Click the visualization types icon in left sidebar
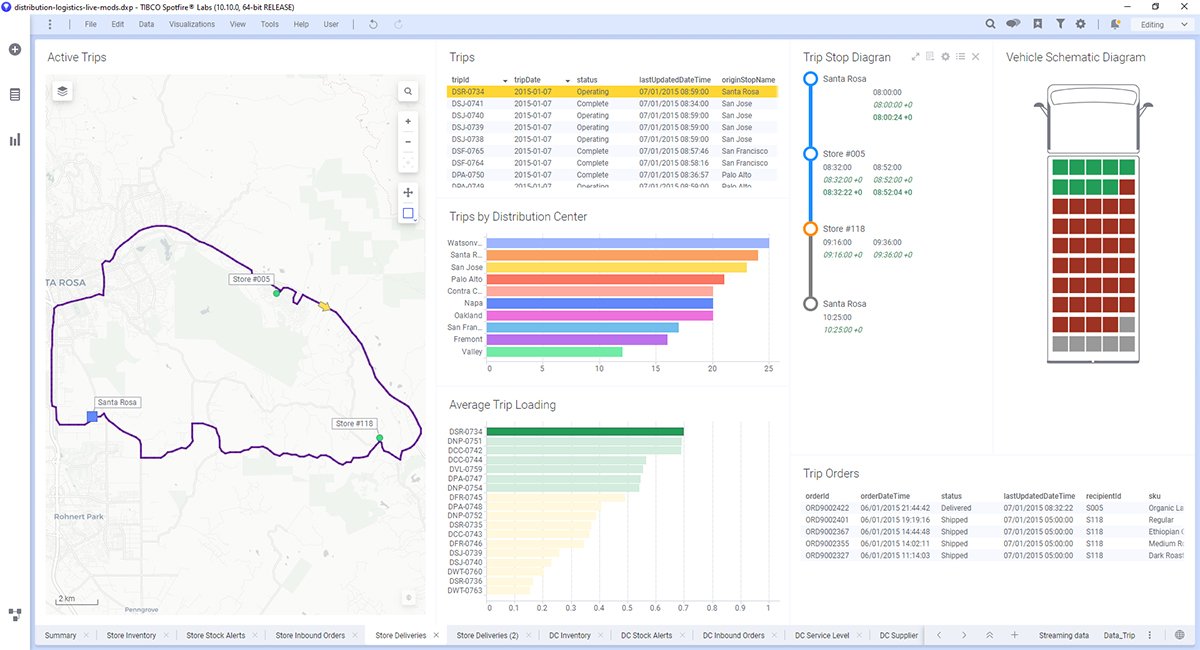 pos(14,139)
